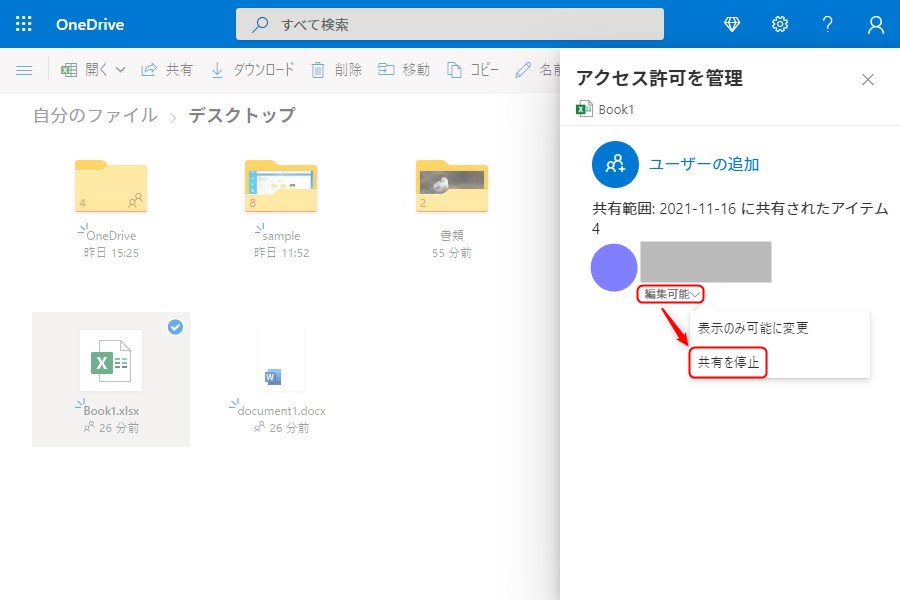Click the すべて検索 search box
Screen dimensions: 900x600
pyautogui.click(x=450, y=24)
